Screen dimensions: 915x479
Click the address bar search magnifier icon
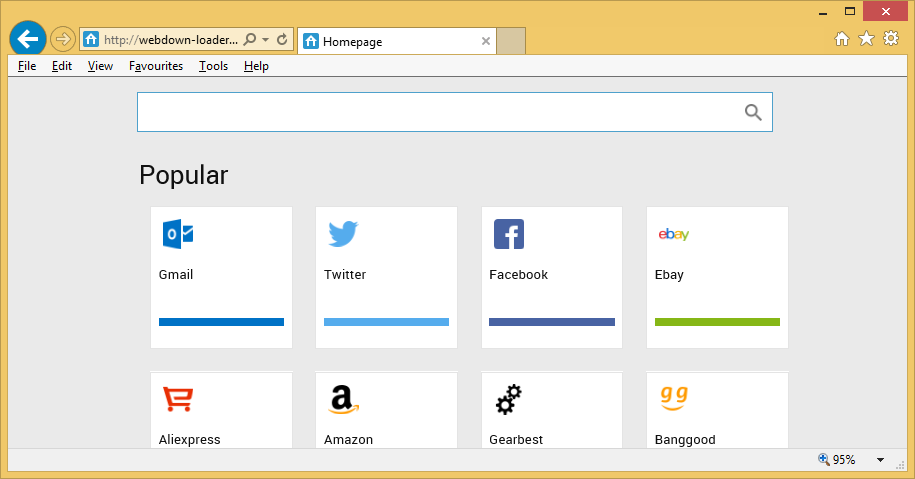click(250, 40)
